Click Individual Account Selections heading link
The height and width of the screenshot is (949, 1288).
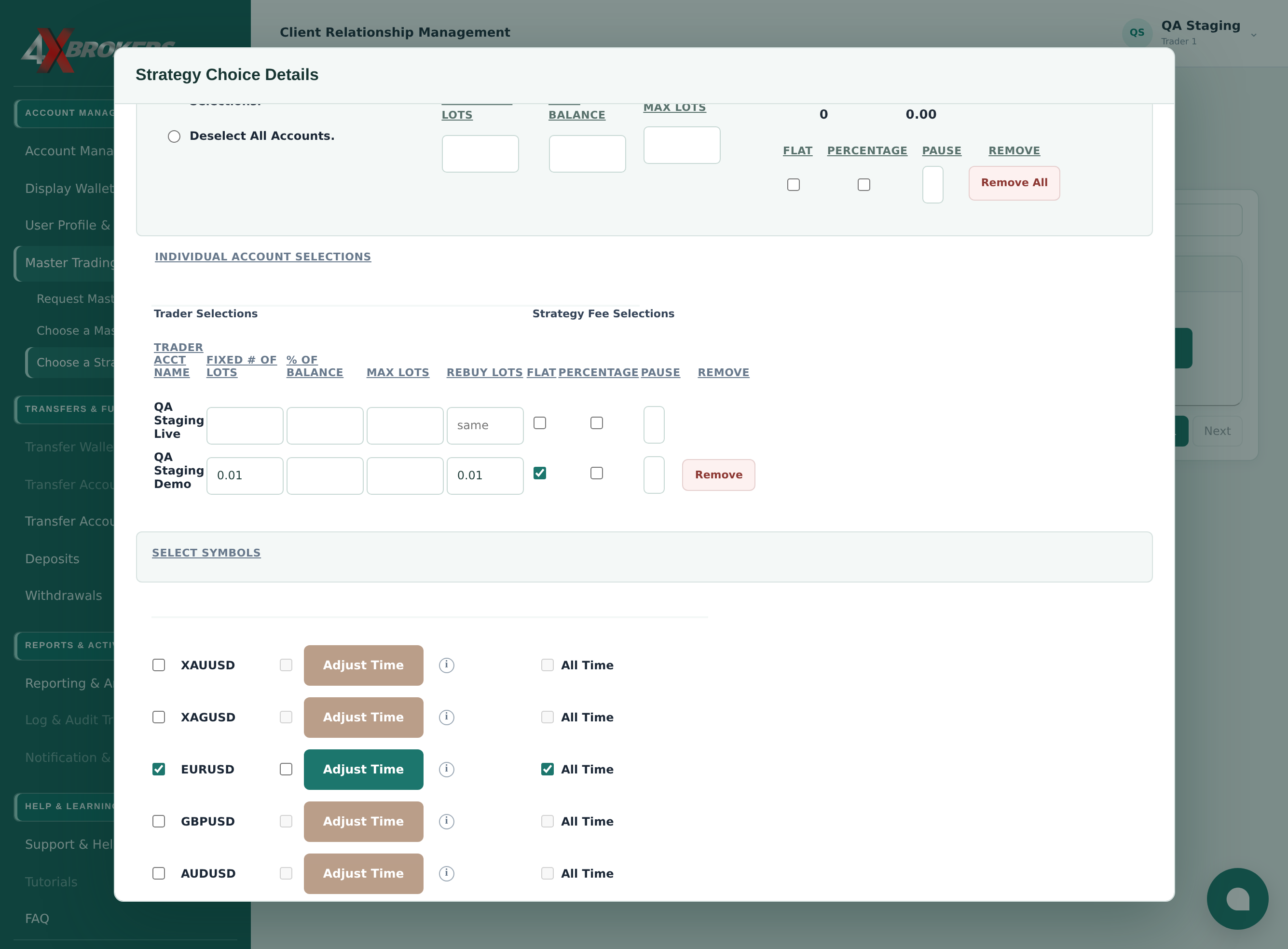click(x=262, y=257)
